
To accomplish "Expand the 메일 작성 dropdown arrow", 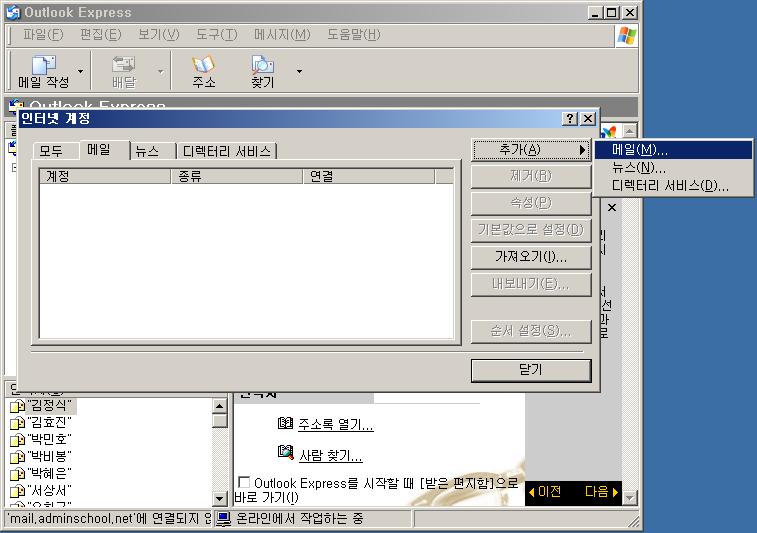I will pos(81,72).
